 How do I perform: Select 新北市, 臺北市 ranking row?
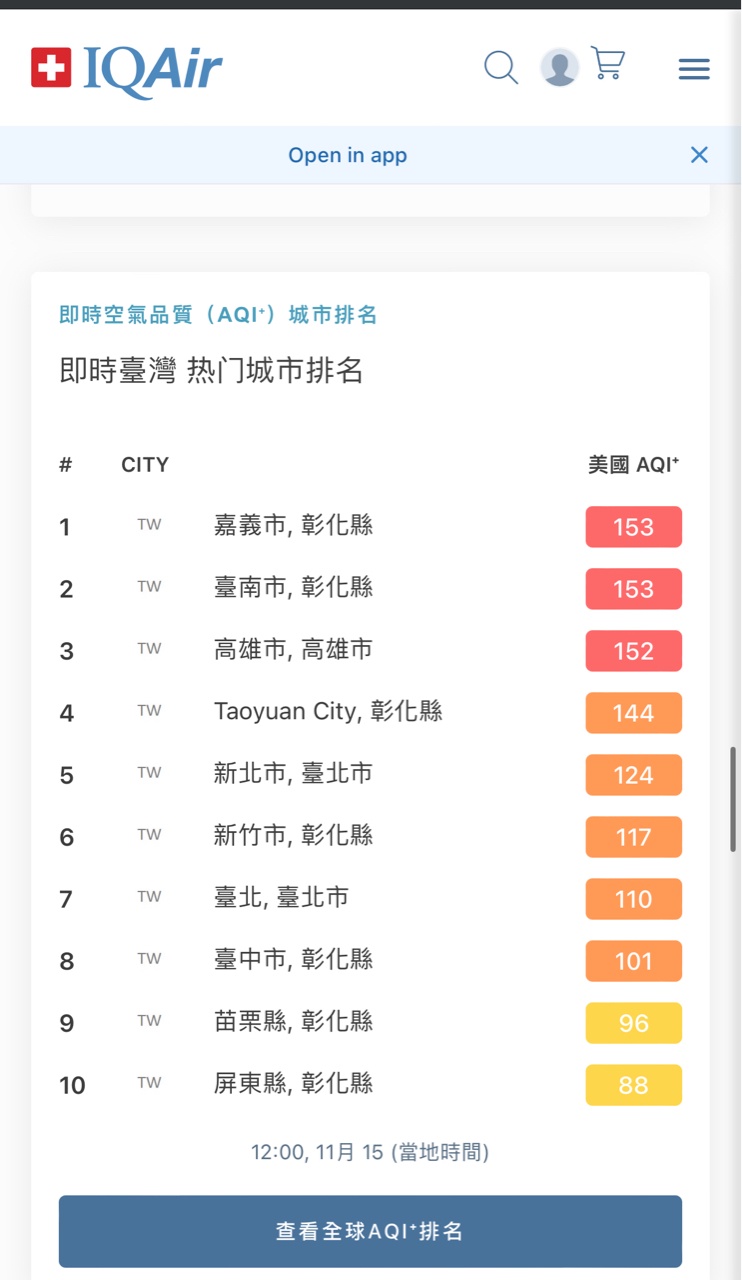pyautogui.click(x=293, y=773)
